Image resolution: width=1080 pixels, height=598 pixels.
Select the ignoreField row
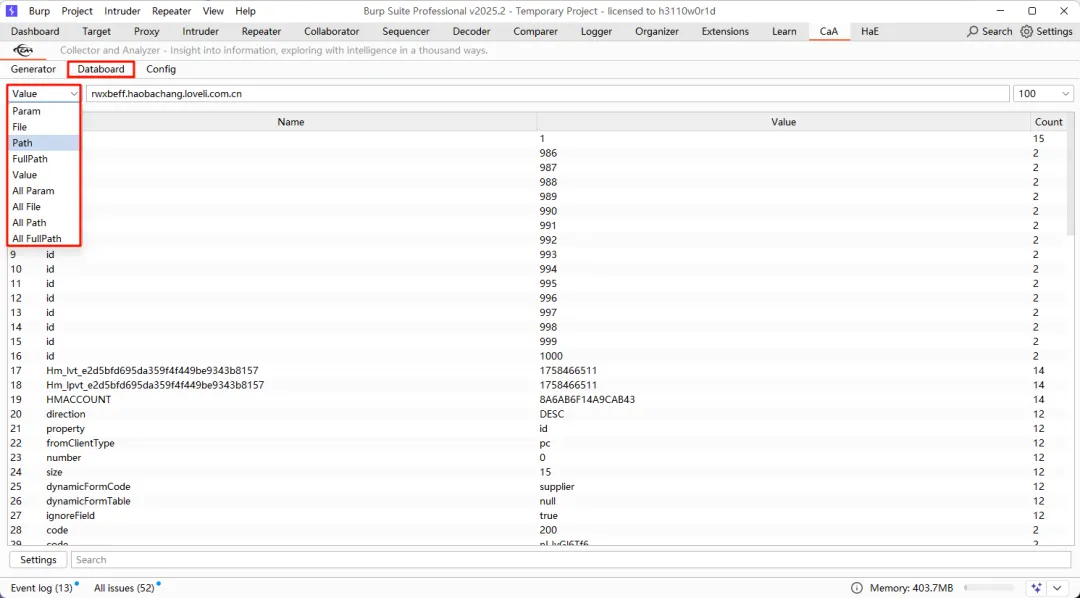[x=537, y=515]
